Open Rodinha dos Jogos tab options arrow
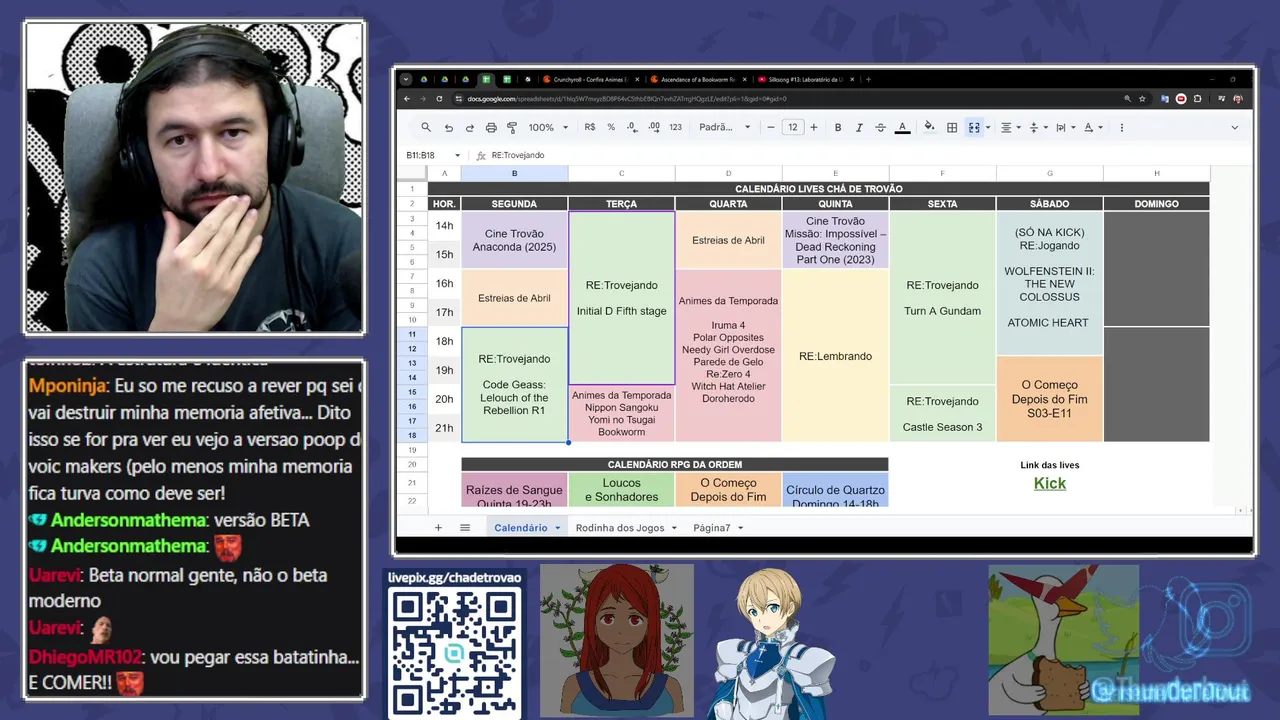 click(674, 528)
